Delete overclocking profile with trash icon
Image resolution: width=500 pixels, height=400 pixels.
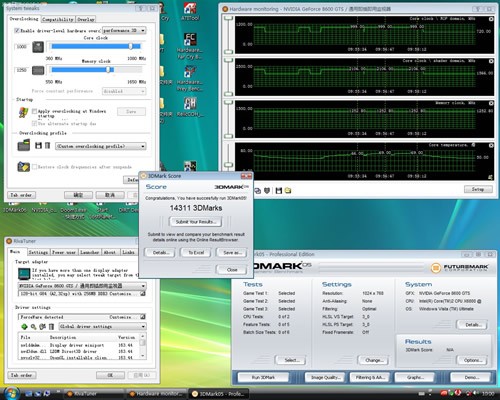tap(47, 145)
